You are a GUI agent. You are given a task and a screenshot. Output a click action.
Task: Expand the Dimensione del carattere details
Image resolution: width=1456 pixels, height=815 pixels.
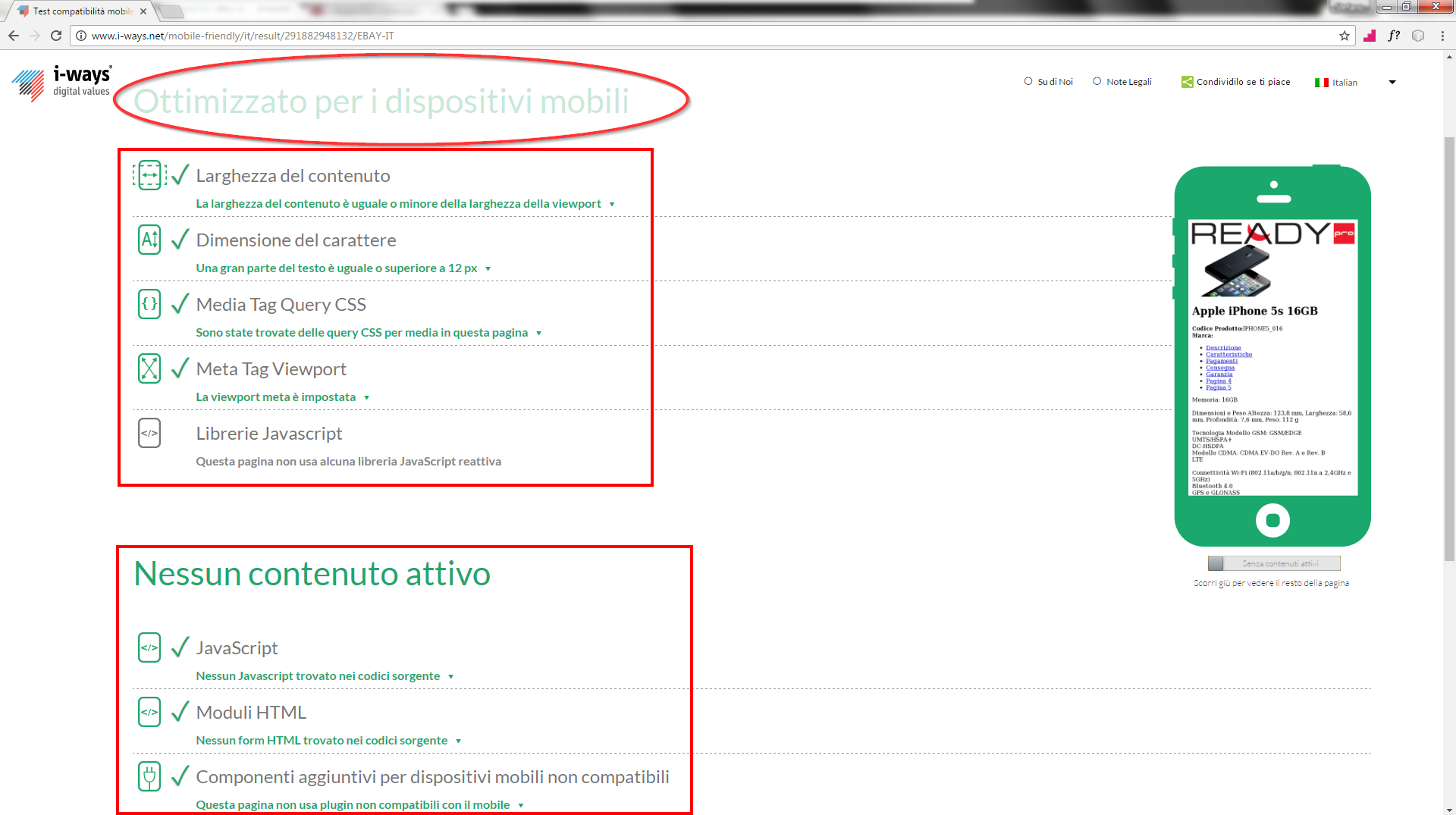488,268
